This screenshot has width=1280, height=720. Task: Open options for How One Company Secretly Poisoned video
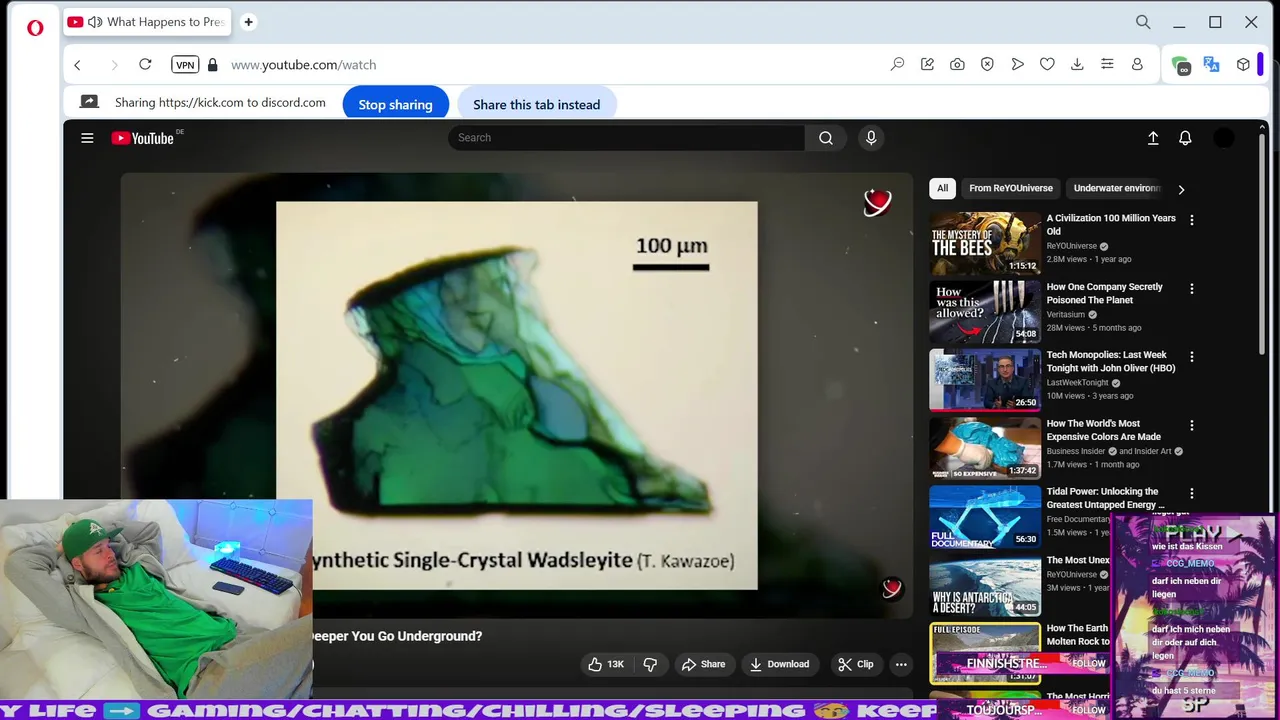1191,289
